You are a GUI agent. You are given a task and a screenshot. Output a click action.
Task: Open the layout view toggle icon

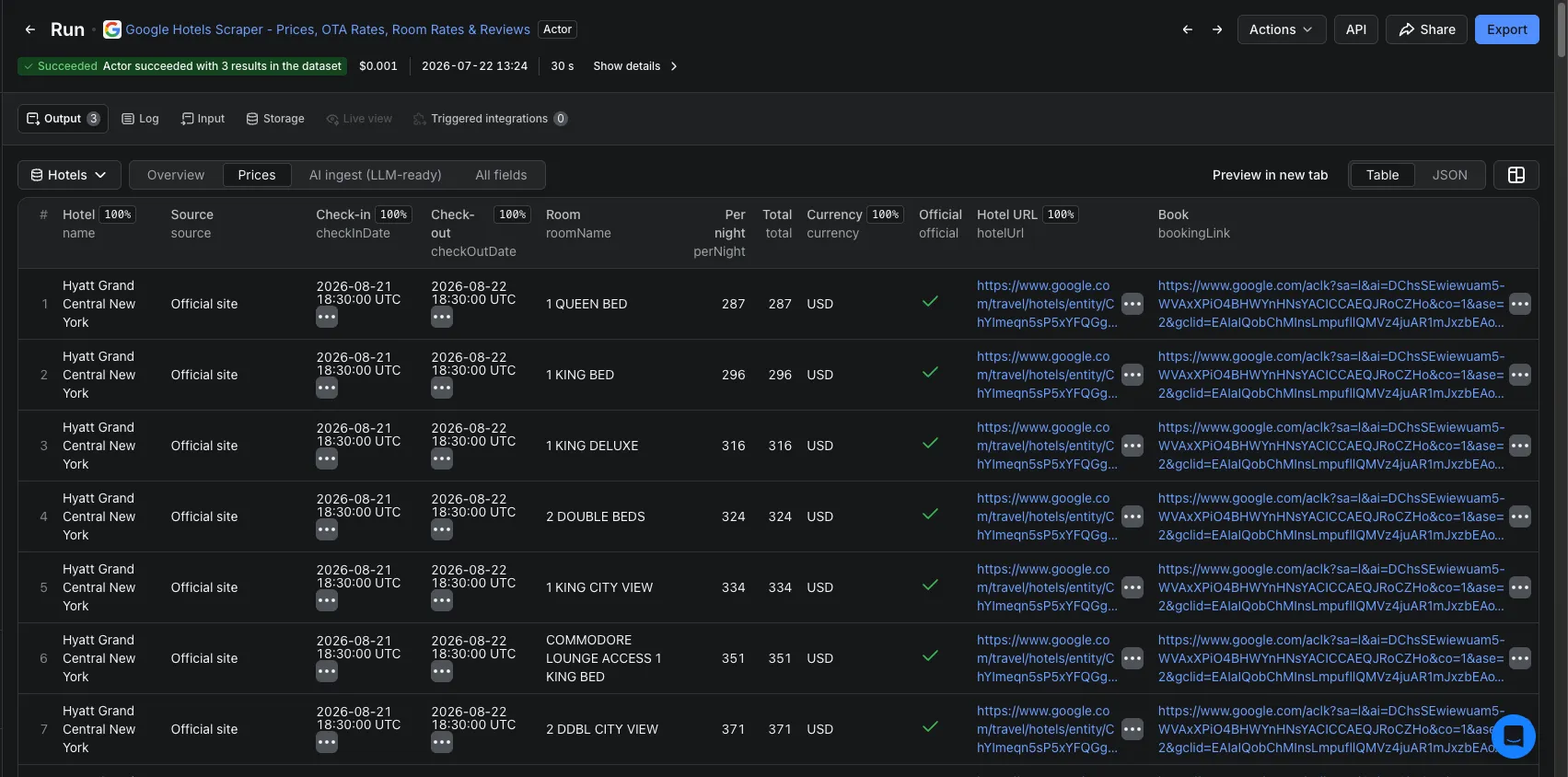(x=1516, y=175)
